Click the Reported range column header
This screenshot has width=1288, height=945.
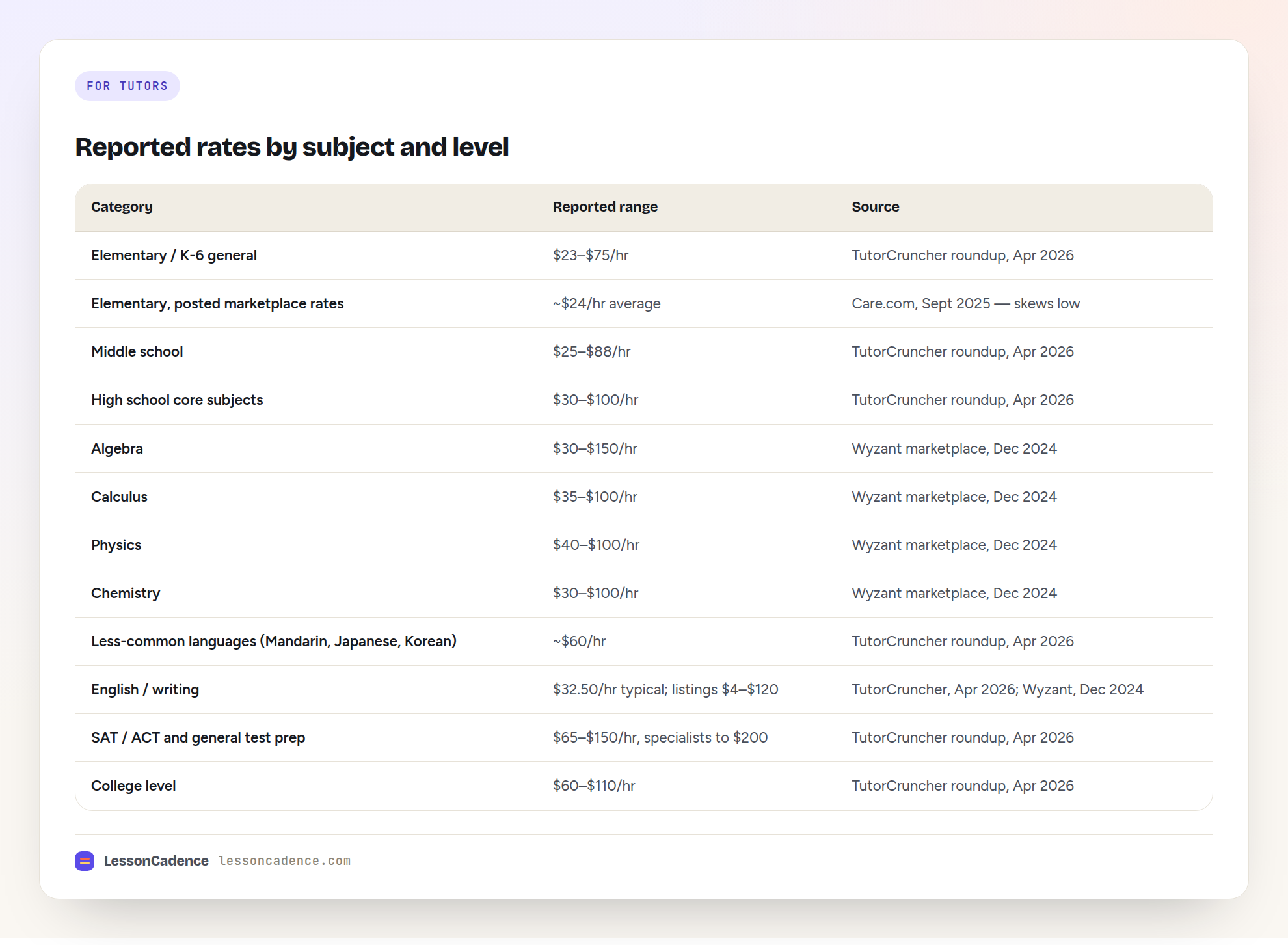605,207
